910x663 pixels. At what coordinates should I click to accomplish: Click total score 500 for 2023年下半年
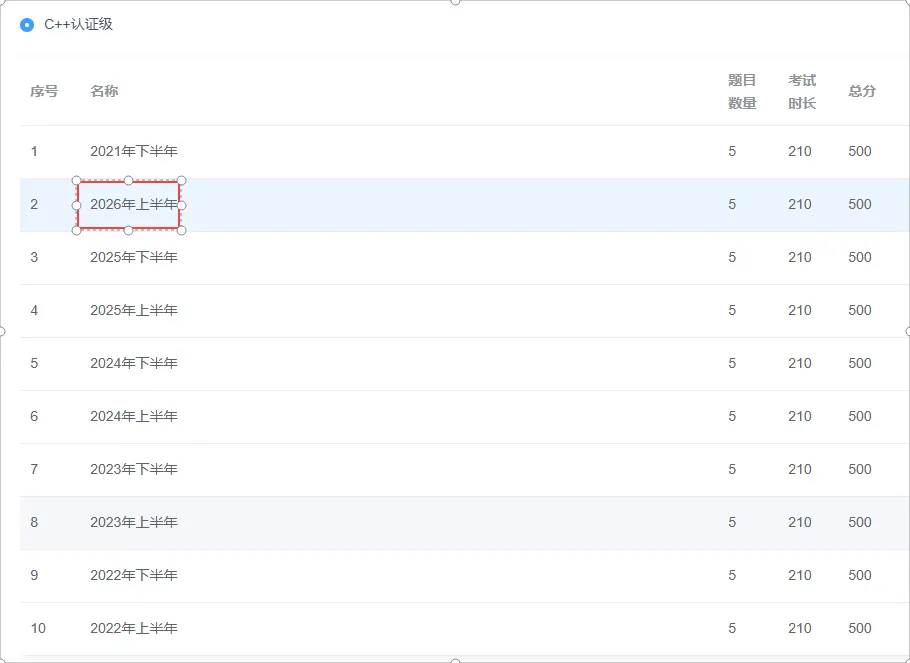(x=860, y=469)
